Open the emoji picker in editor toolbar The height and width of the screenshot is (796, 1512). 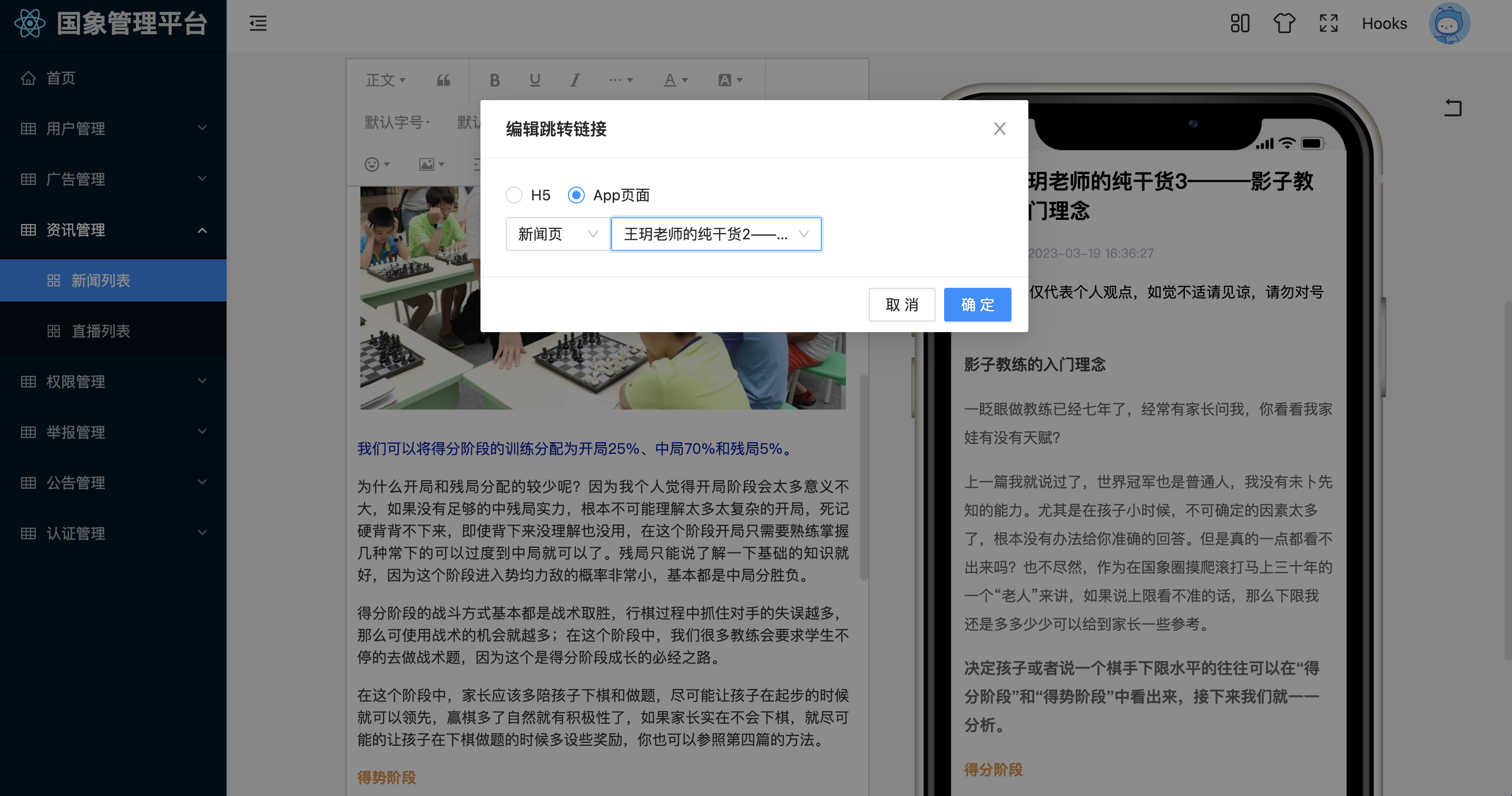point(377,164)
